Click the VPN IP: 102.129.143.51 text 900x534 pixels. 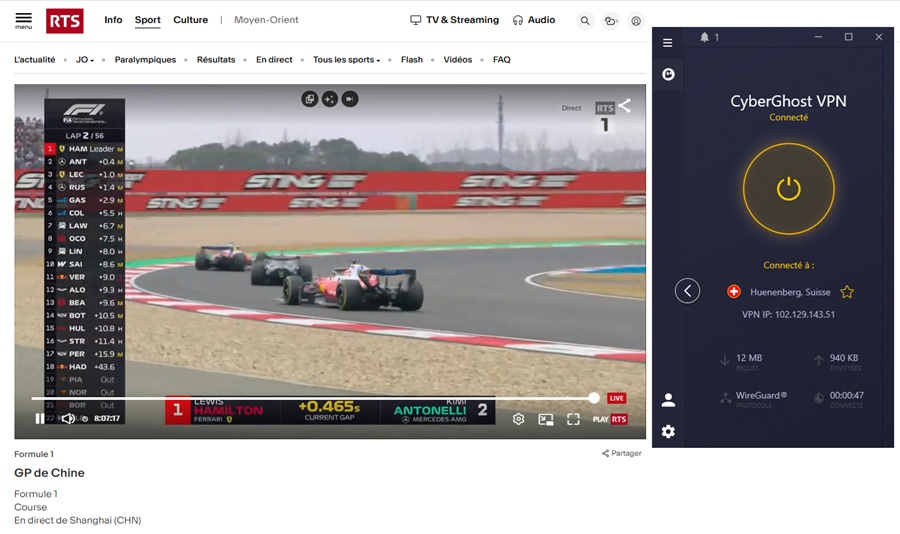point(788,314)
